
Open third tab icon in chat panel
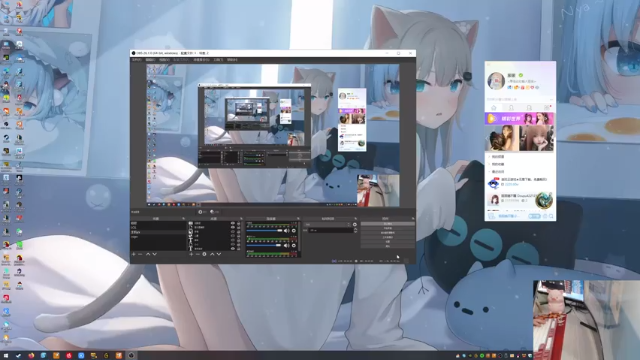(x=529, y=108)
